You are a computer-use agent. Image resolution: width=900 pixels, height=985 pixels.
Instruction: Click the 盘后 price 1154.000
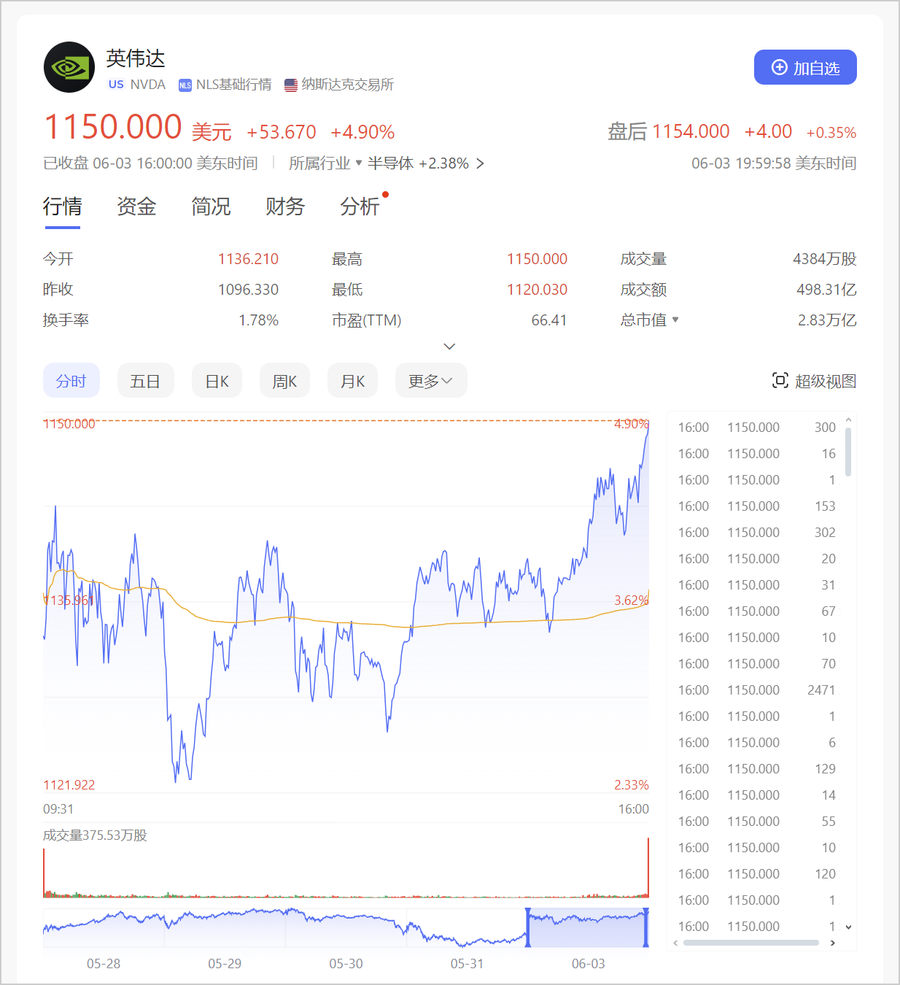click(x=691, y=131)
